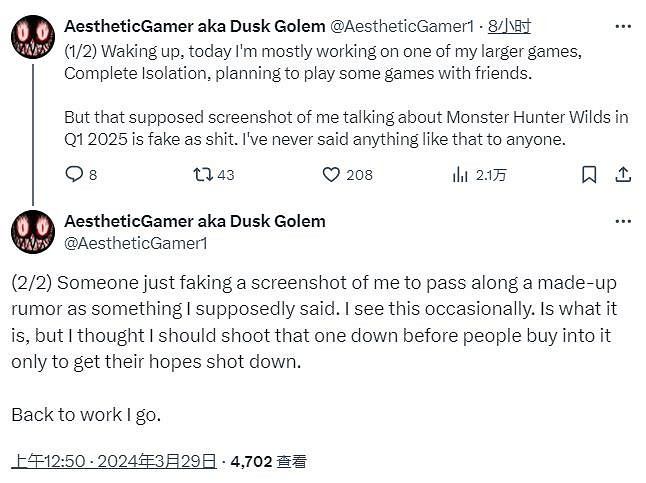Click the "4,702 查看" view count
The width and height of the screenshot is (646, 483).
coord(268,461)
